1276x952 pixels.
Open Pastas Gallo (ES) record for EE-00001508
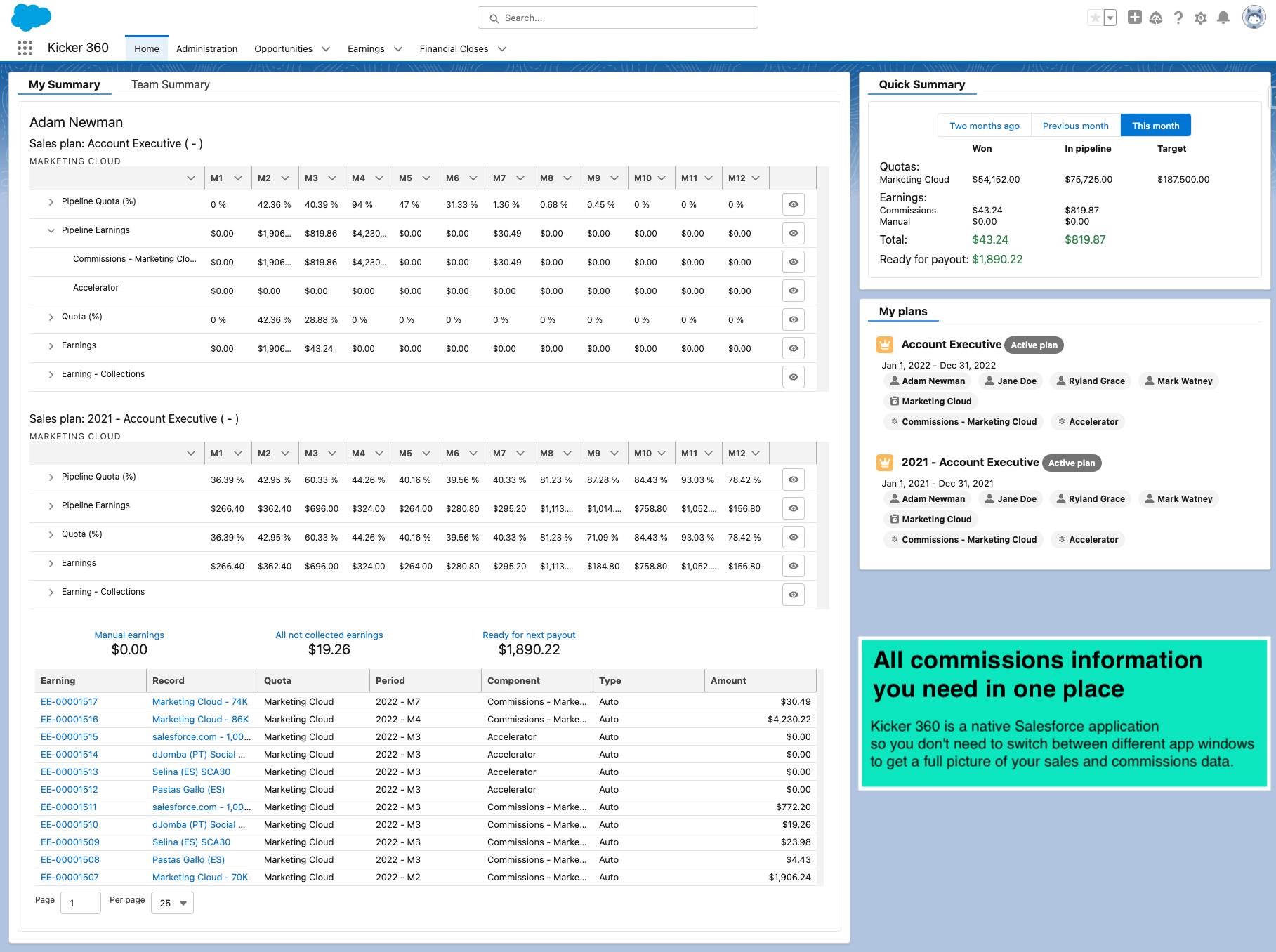[189, 860]
